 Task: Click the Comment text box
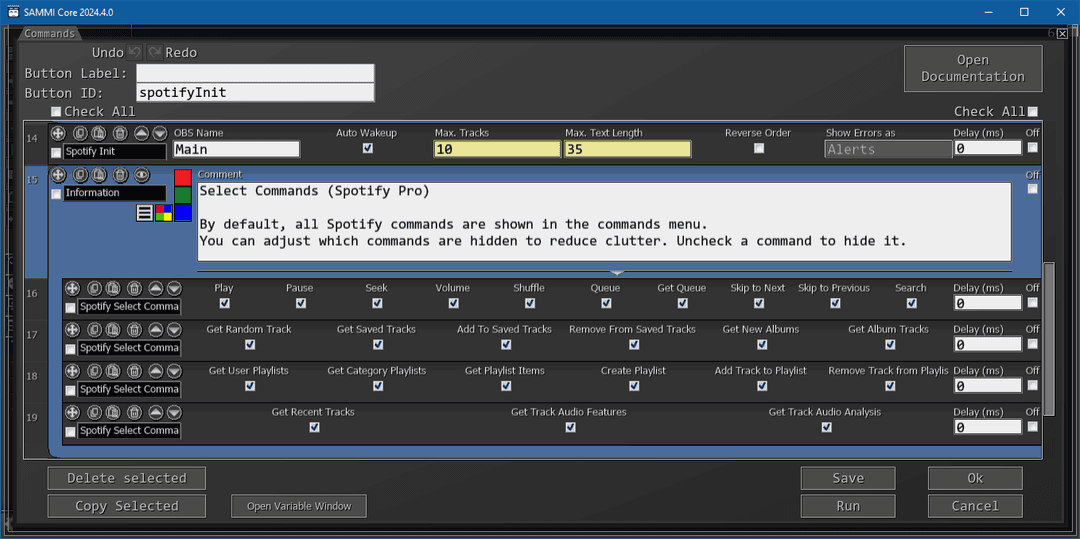(604, 222)
